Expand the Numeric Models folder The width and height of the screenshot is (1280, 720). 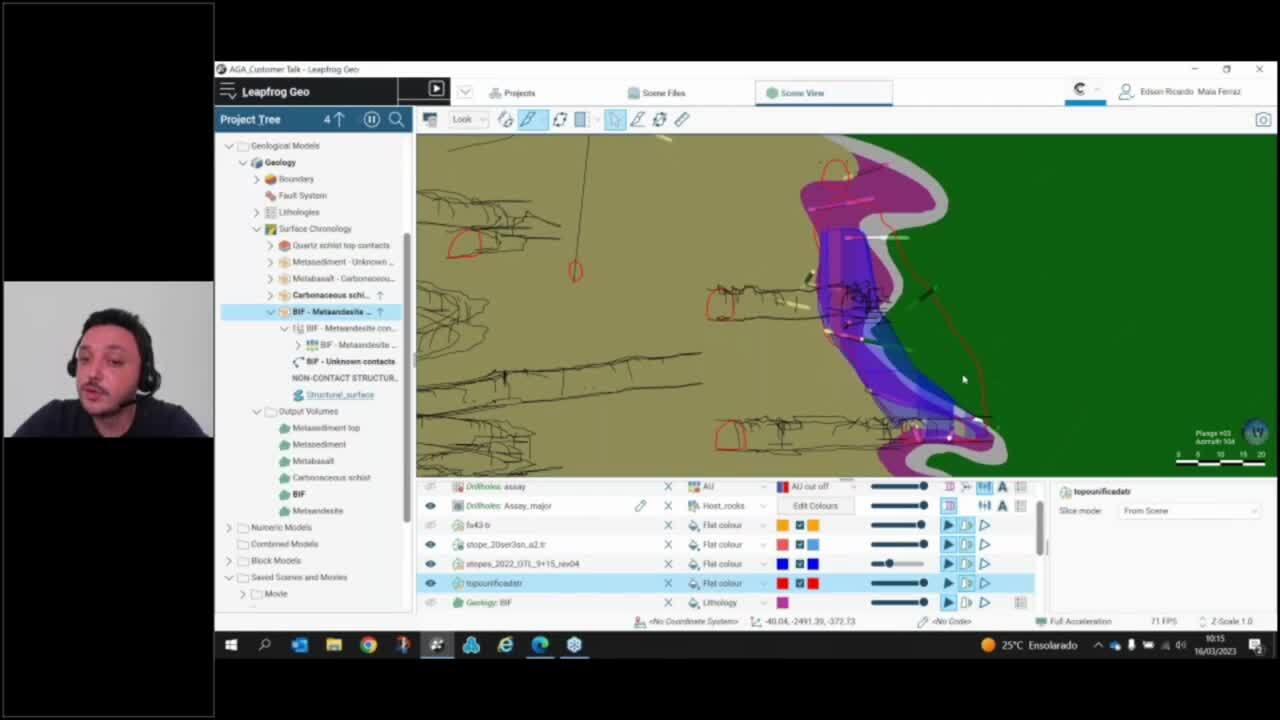(x=229, y=527)
